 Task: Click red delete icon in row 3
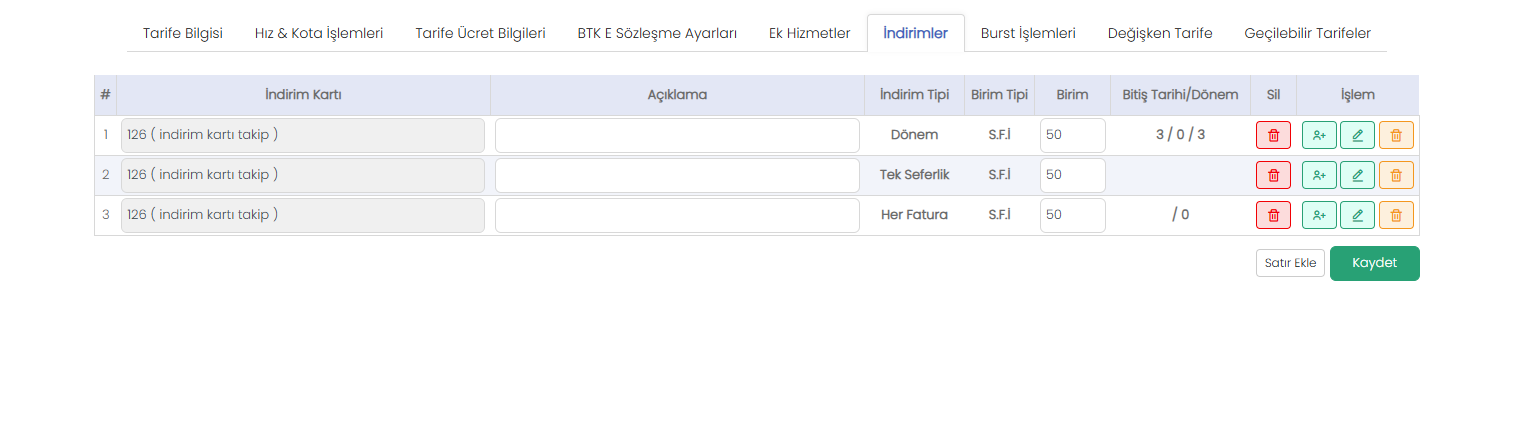coord(1273,215)
